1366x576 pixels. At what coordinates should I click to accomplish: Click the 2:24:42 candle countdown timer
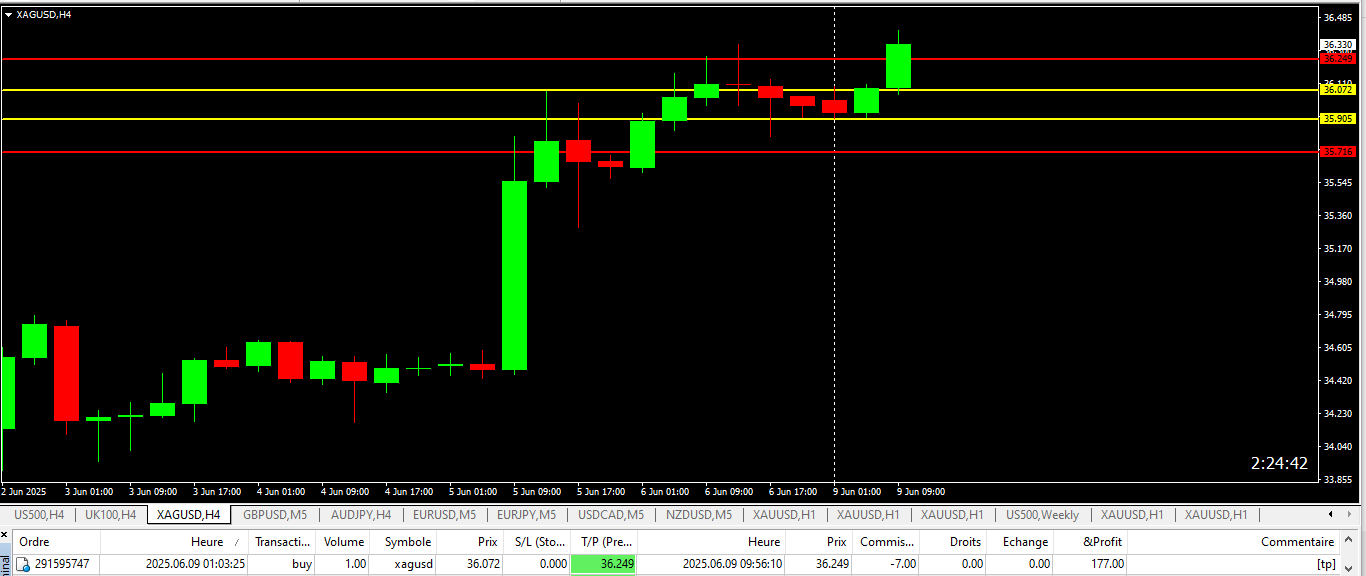pyautogui.click(x=1279, y=463)
